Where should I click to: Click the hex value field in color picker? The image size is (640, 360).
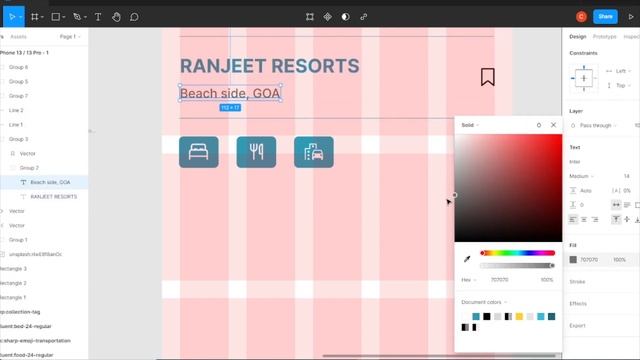click(500, 280)
